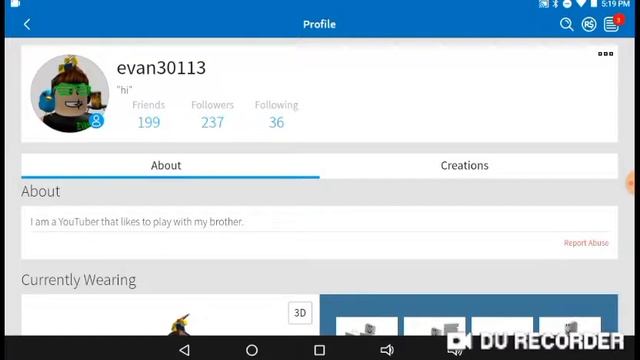Tap the floating orange bubble at right edge
Image resolution: width=640 pixels, height=360 pixels.
click(x=632, y=183)
